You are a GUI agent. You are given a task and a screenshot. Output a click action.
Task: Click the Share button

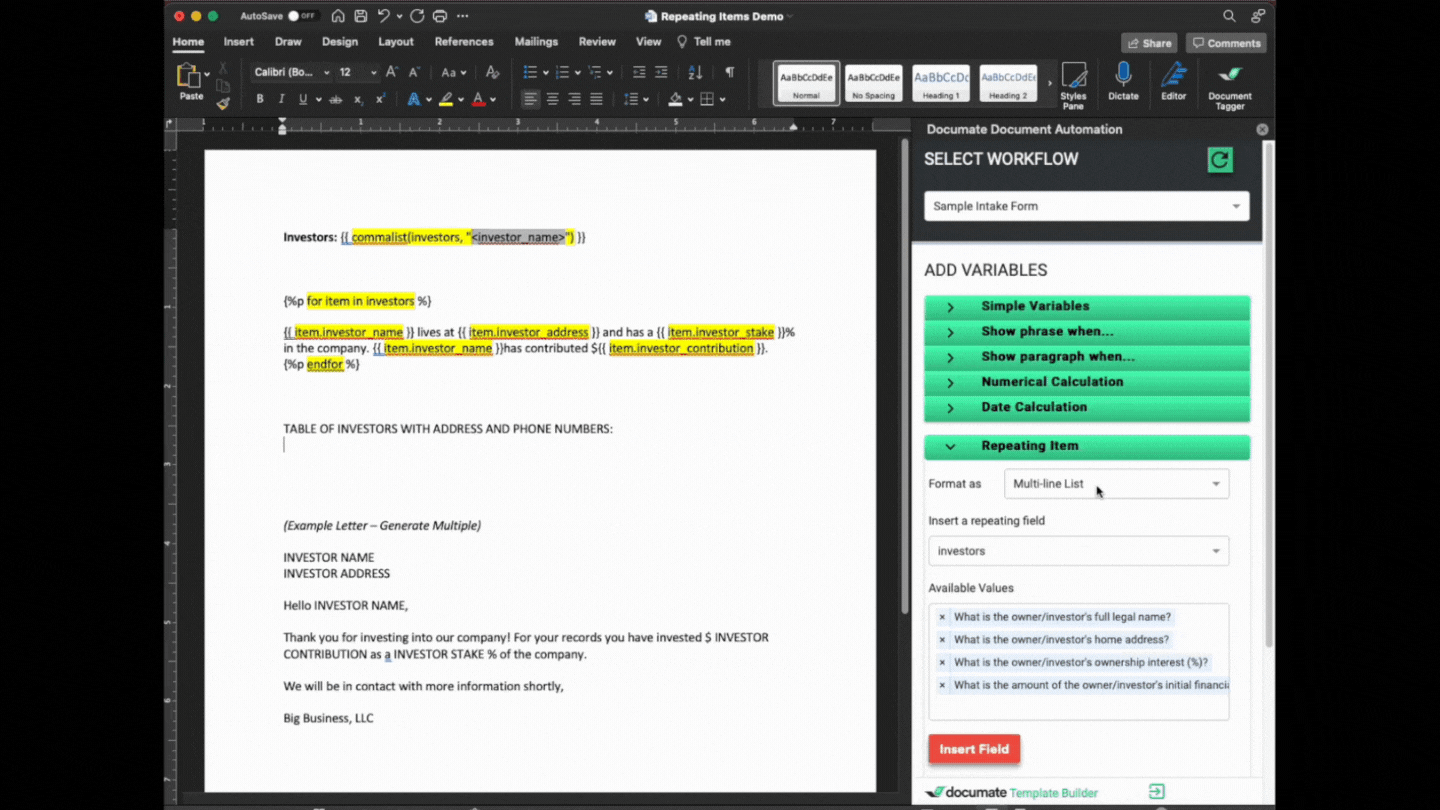[x=1149, y=43]
